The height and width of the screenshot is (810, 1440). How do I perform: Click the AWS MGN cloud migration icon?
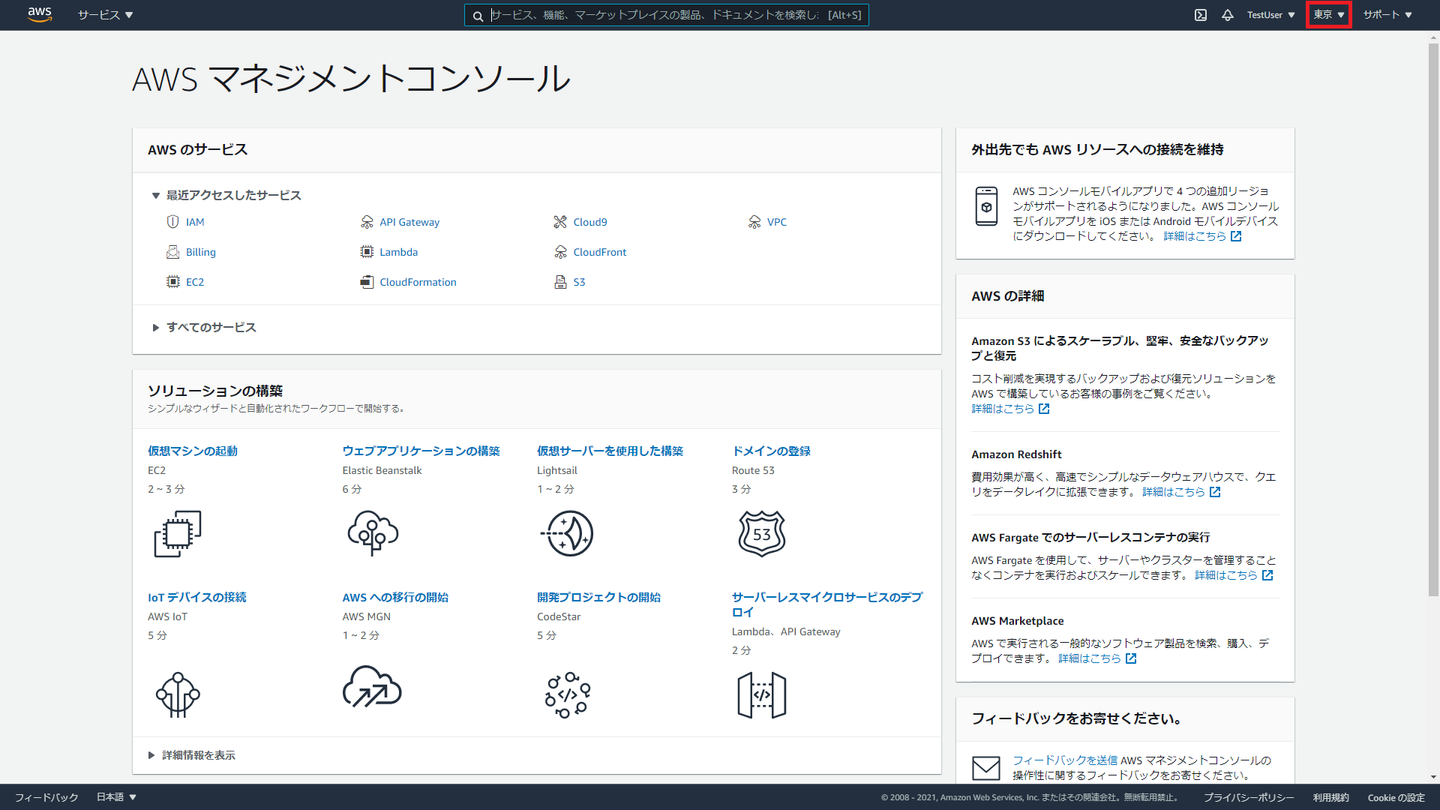click(372, 688)
